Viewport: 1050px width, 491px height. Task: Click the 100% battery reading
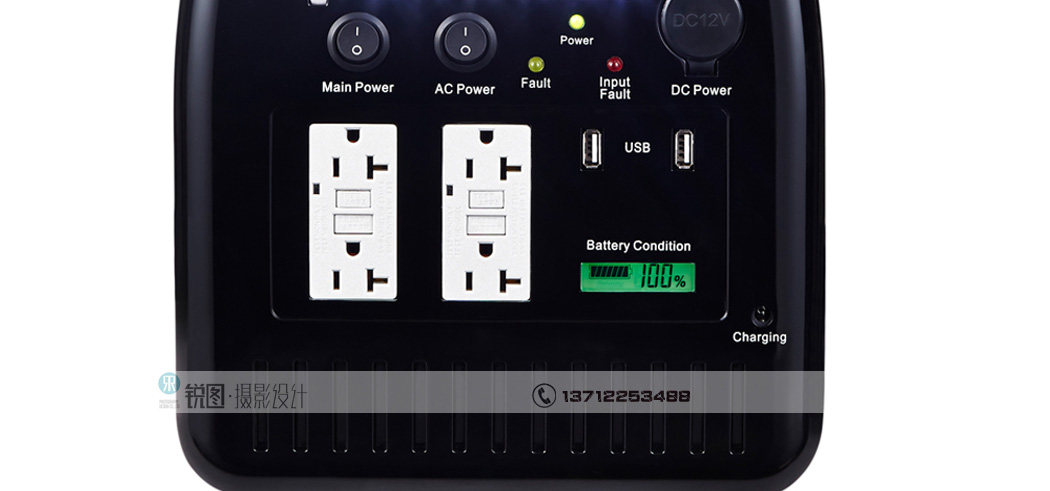[x=663, y=277]
